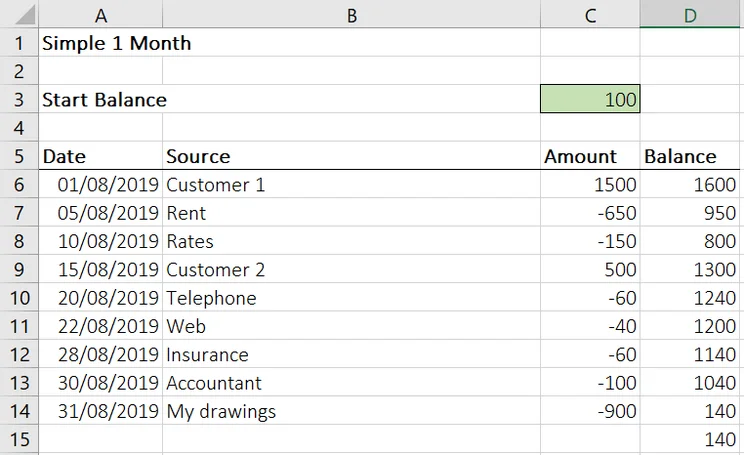
Task: Select date cell 30/08/2019
Action: pos(101,382)
